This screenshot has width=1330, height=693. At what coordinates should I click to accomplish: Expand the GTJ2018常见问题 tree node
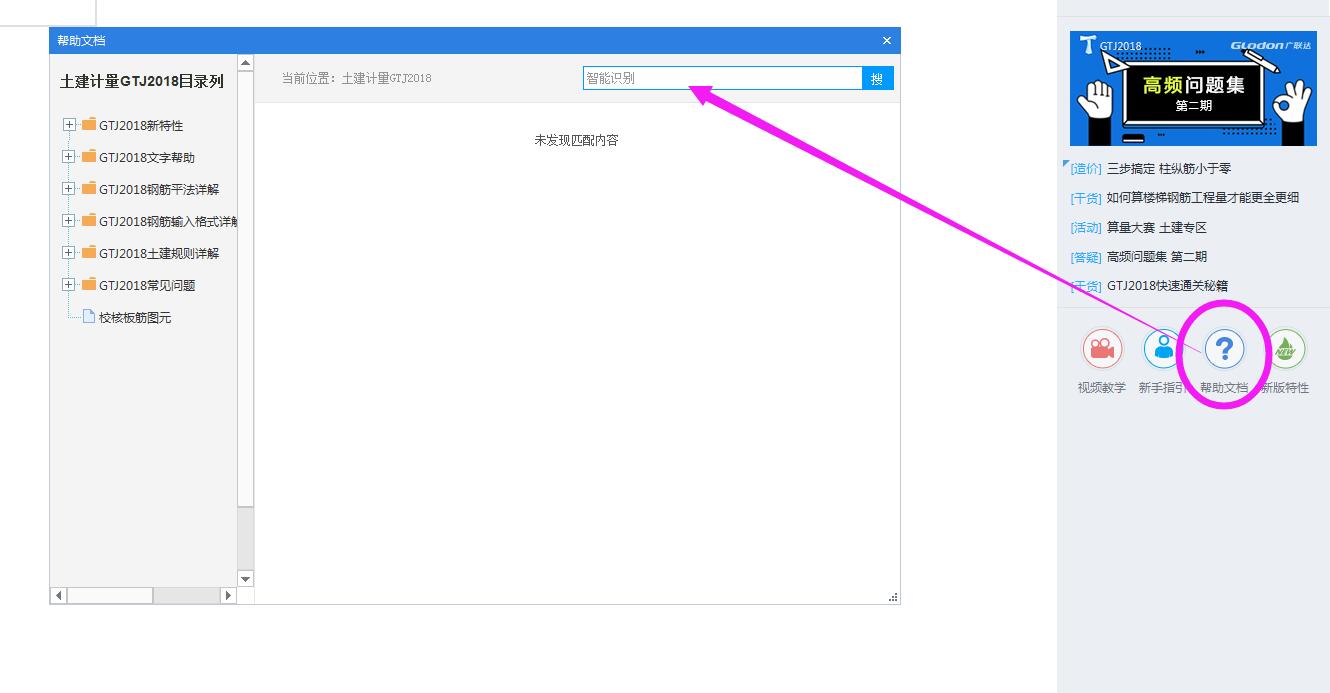(69, 285)
